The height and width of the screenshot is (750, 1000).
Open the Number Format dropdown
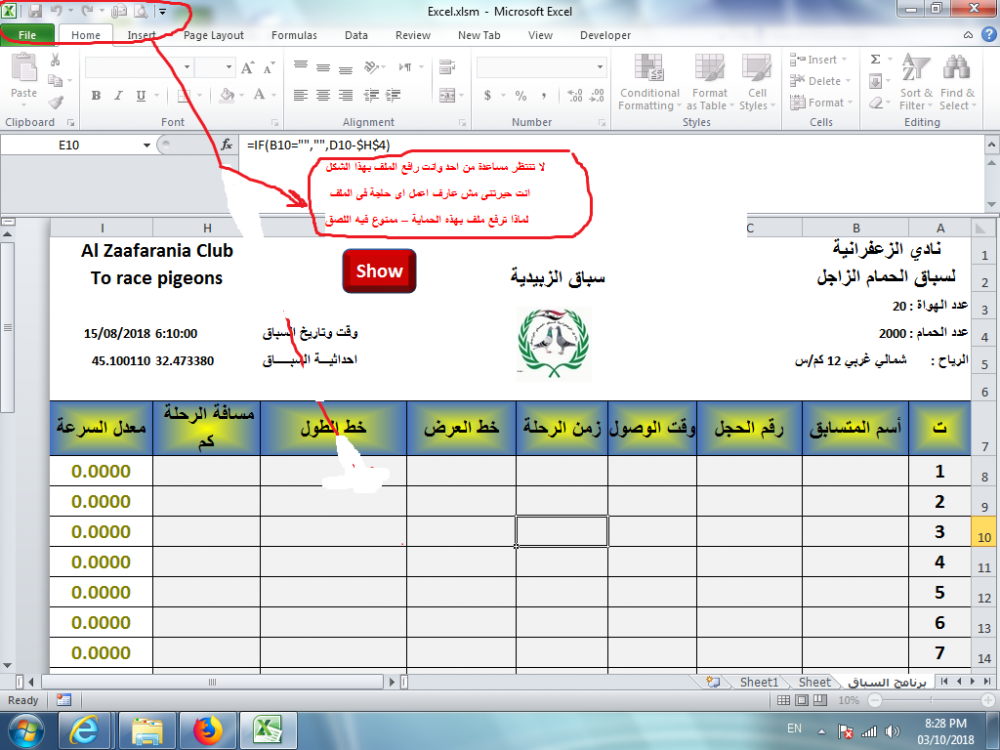(x=600, y=67)
